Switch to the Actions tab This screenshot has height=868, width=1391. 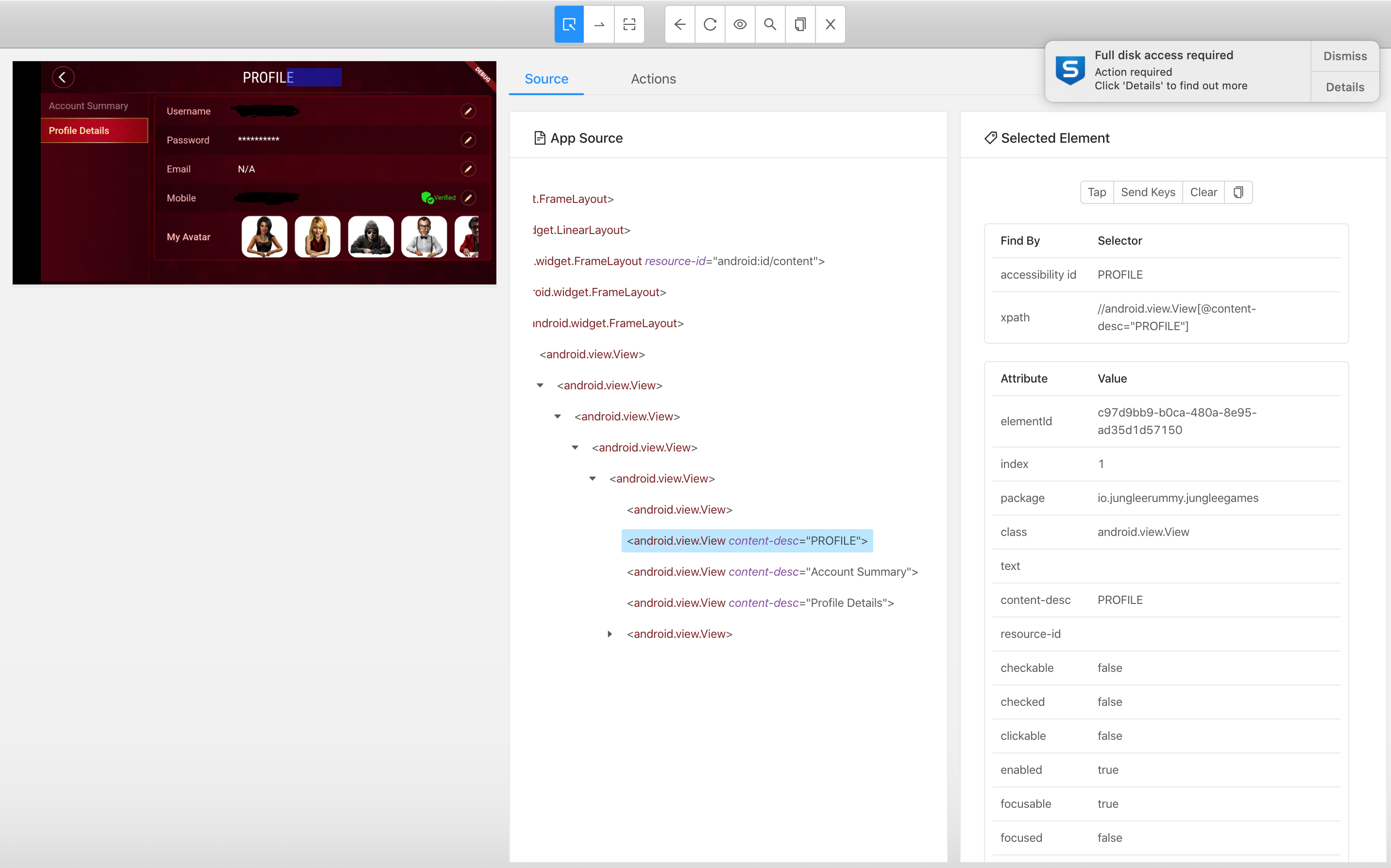click(x=653, y=79)
